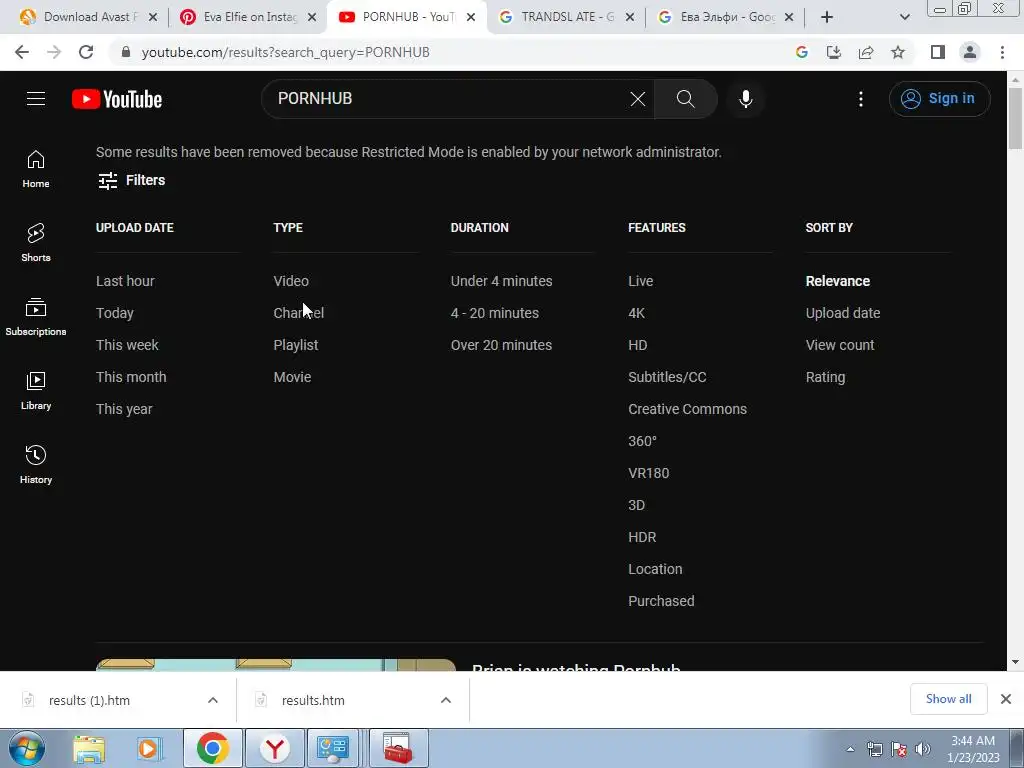1024x768 pixels.
Task: Reload the page with refresh icon
Action: coord(86,52)
